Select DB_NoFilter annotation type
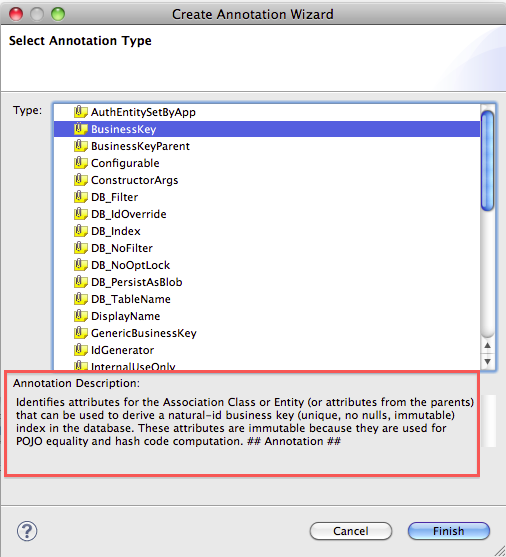 pos(267,248)
